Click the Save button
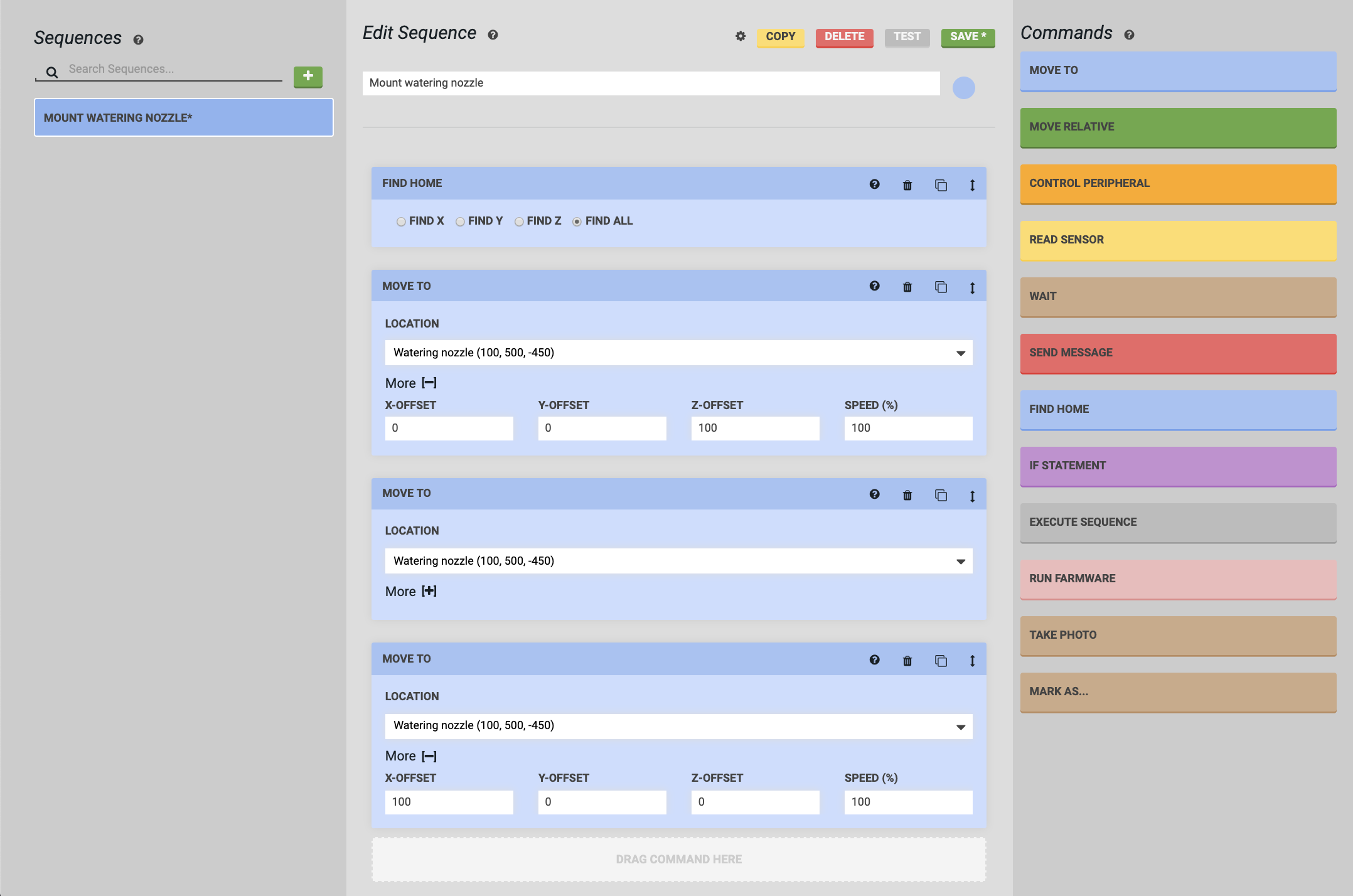Image resolution: width=1353 pixels, height=896 pixels. [x=967, y=37]
